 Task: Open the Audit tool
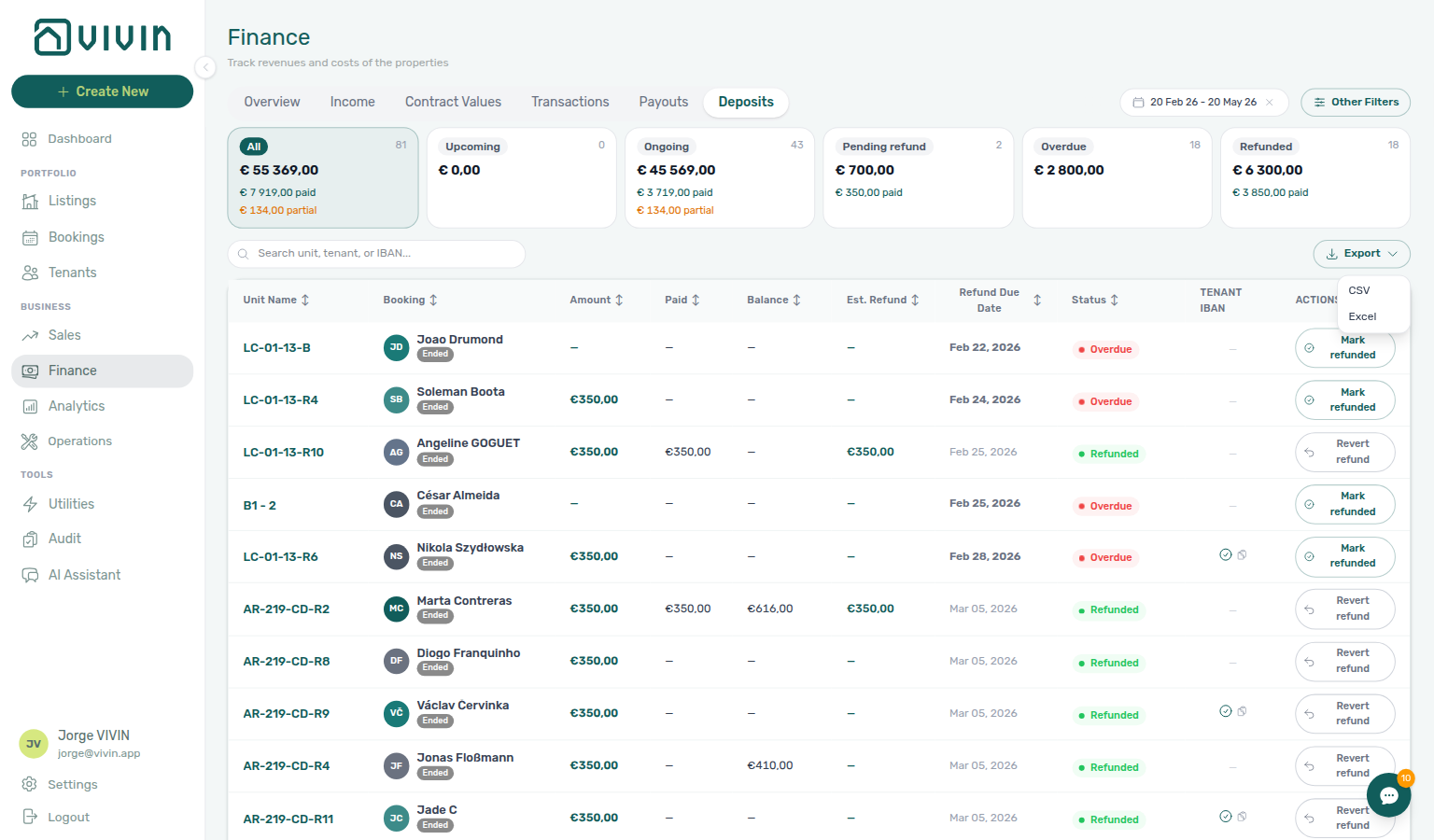click(x=102, y=539)
